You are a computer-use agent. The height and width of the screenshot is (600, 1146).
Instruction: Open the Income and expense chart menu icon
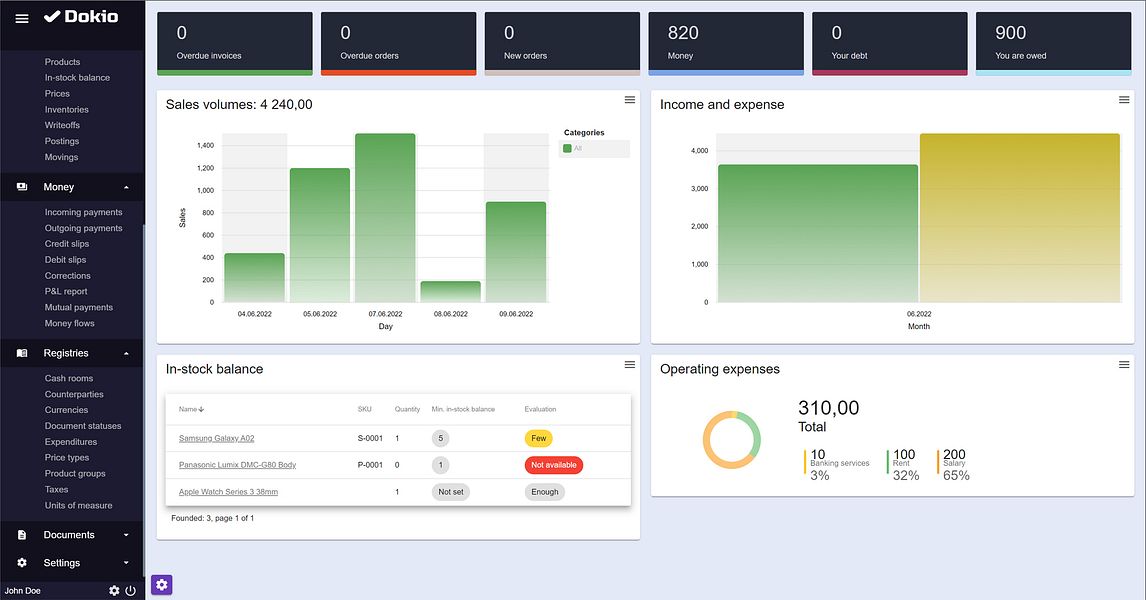point(1123,100)
